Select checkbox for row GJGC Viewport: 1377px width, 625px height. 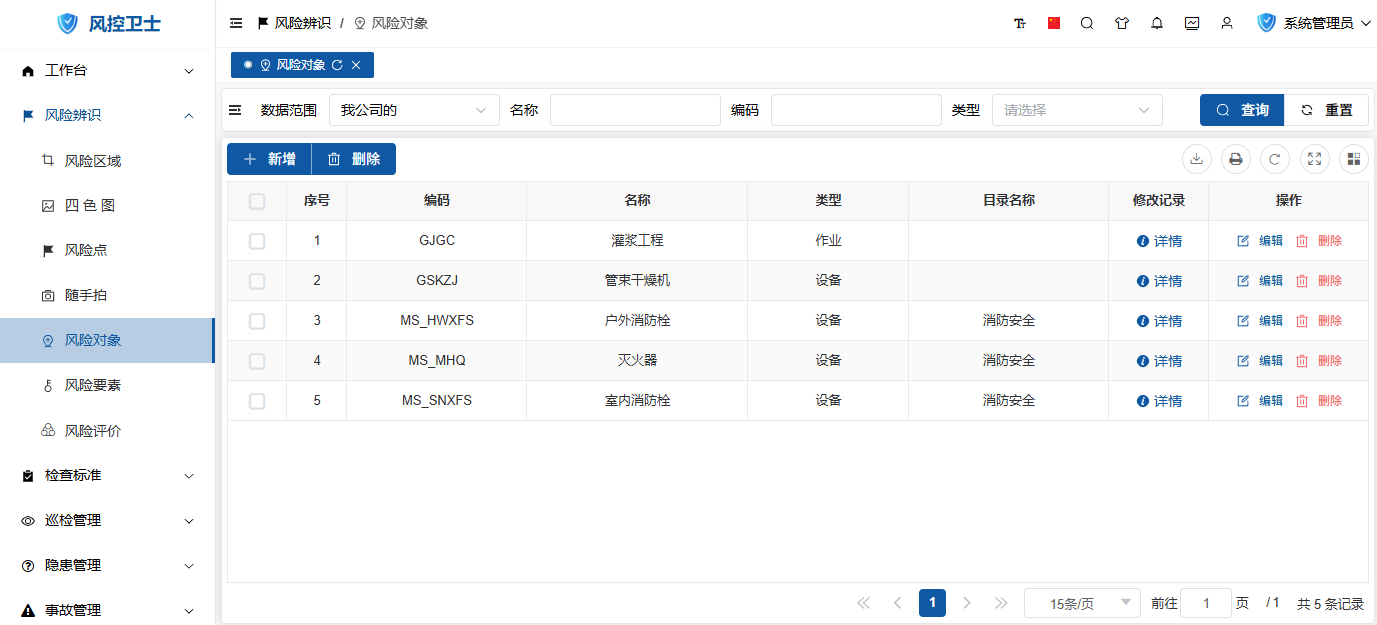(x=257, y=241)
